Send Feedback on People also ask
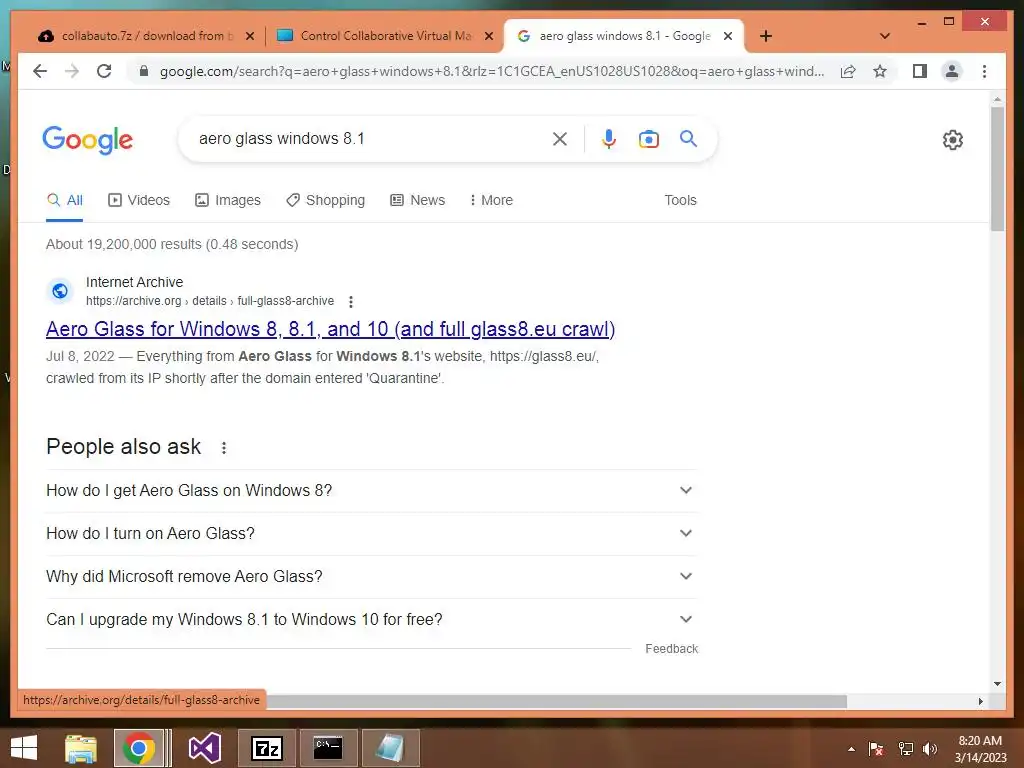This screenshot has width=1024, height=768. click(671, 648)
